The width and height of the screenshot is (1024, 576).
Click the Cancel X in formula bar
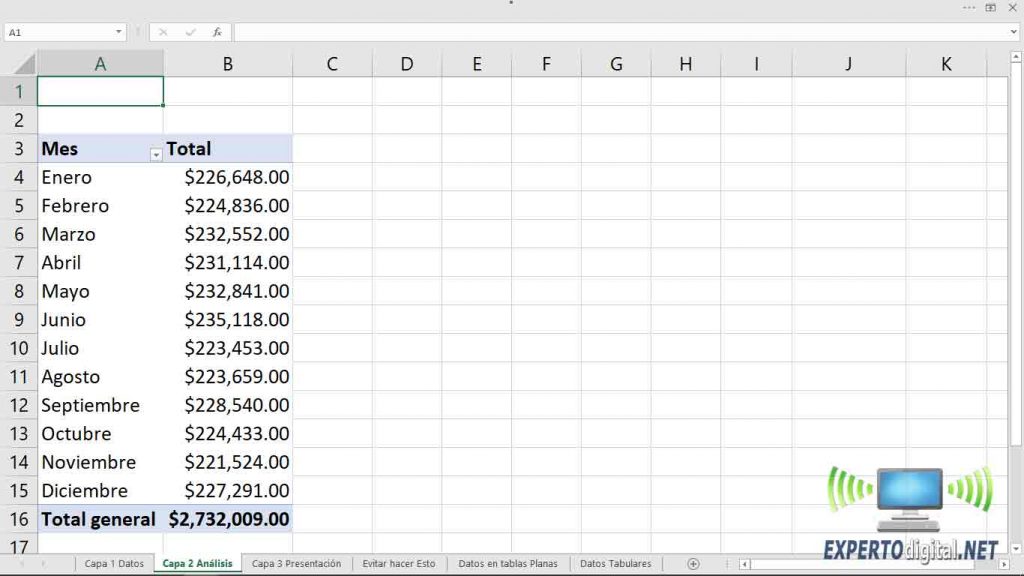(x=163, y=31)
